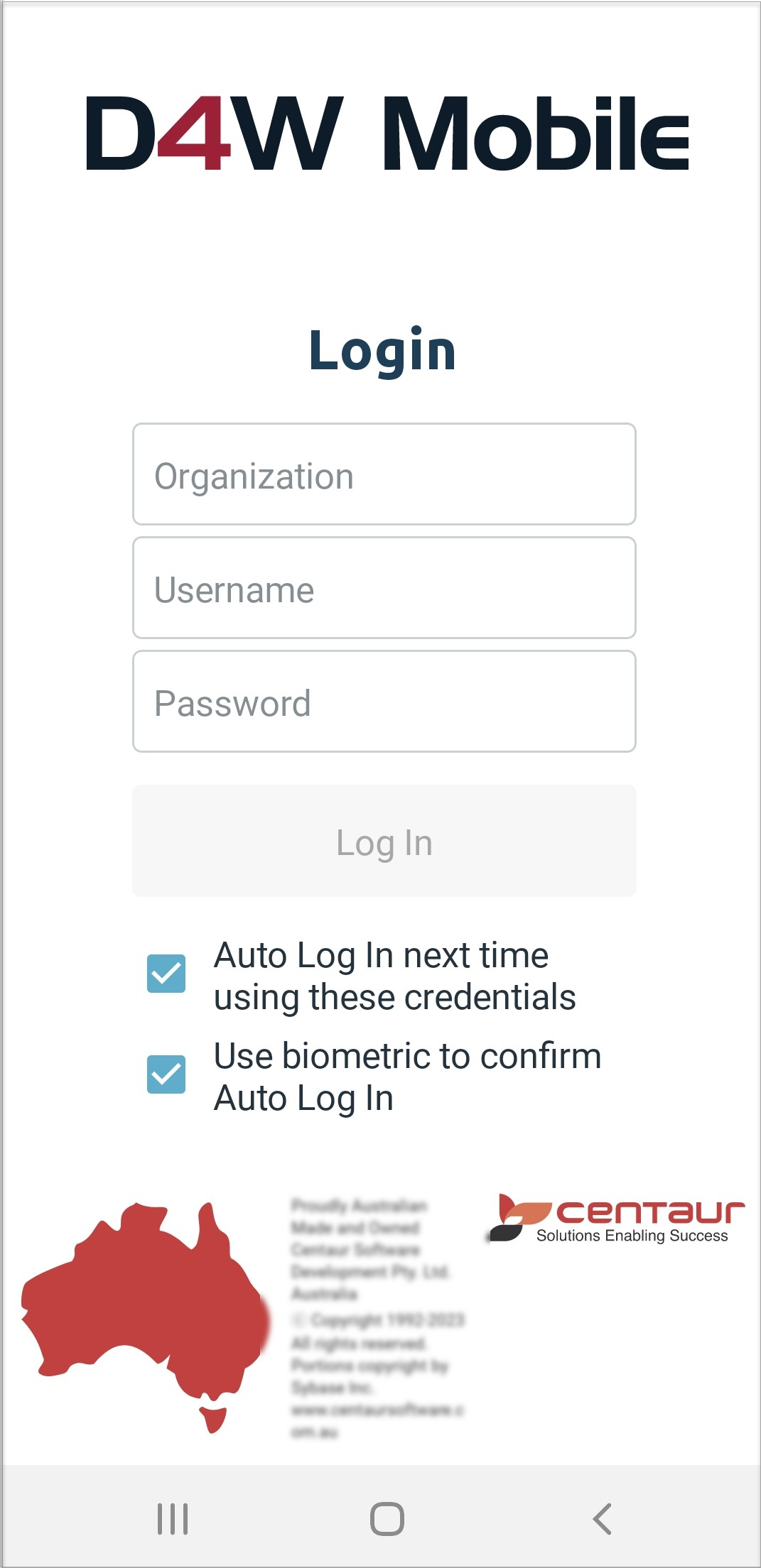Image resolution: width=761 pixels, height=1568 pixels.
Task: Tap the Centaur logo
Action: 617,1218
